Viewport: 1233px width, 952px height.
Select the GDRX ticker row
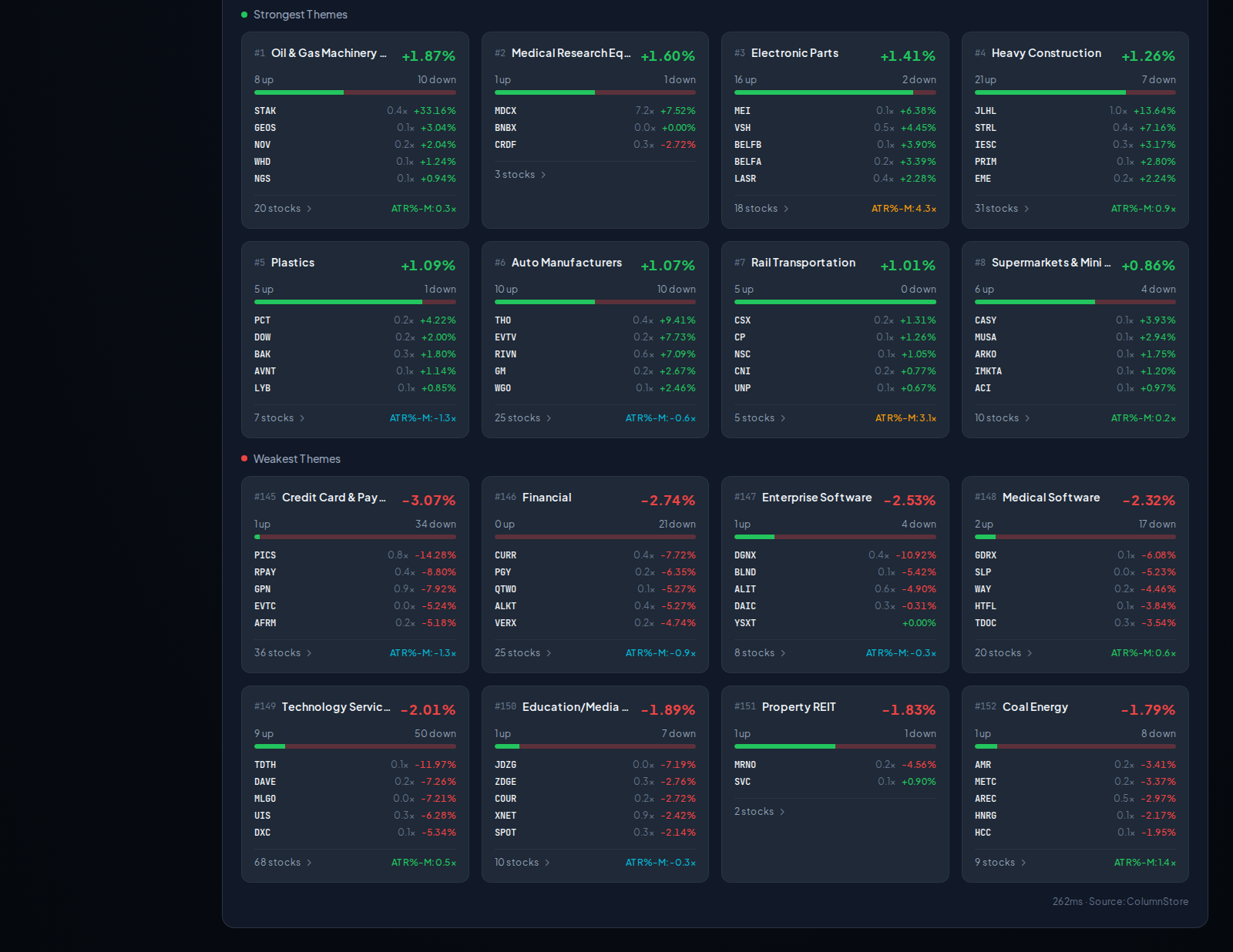click(1075, 555)
